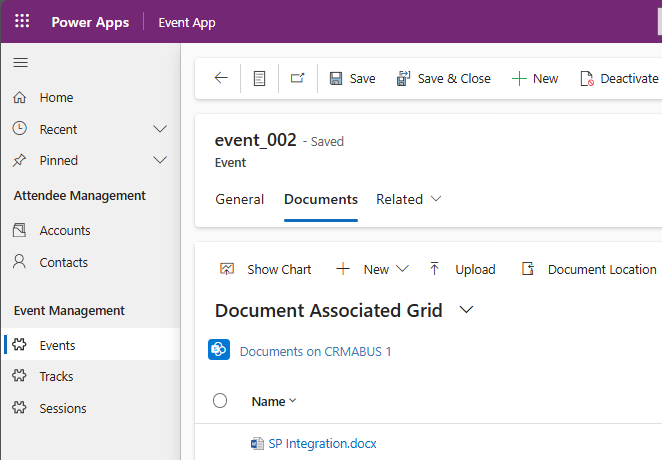Open record in new window icon
The image size is (662, 460).
pos(297,78)
